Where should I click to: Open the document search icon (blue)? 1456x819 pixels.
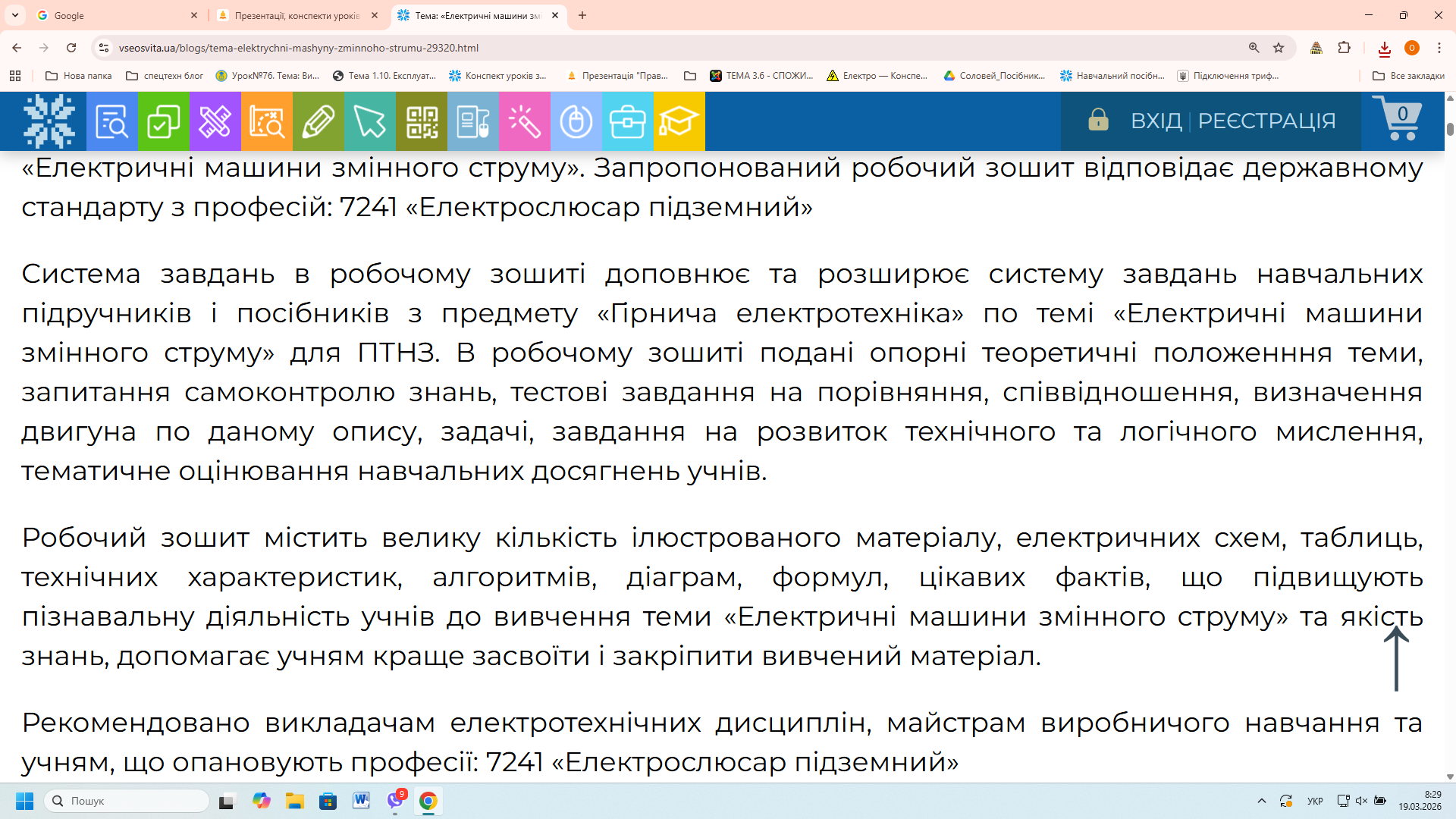coord(111,121)
